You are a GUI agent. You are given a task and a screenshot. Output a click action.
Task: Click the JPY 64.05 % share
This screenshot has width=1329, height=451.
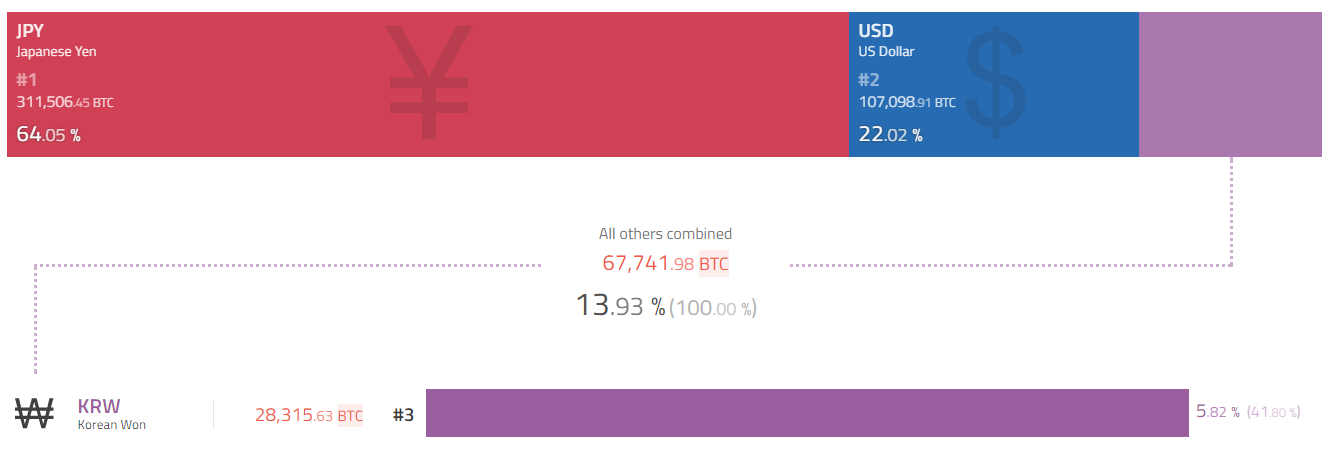tap(48, 134)
